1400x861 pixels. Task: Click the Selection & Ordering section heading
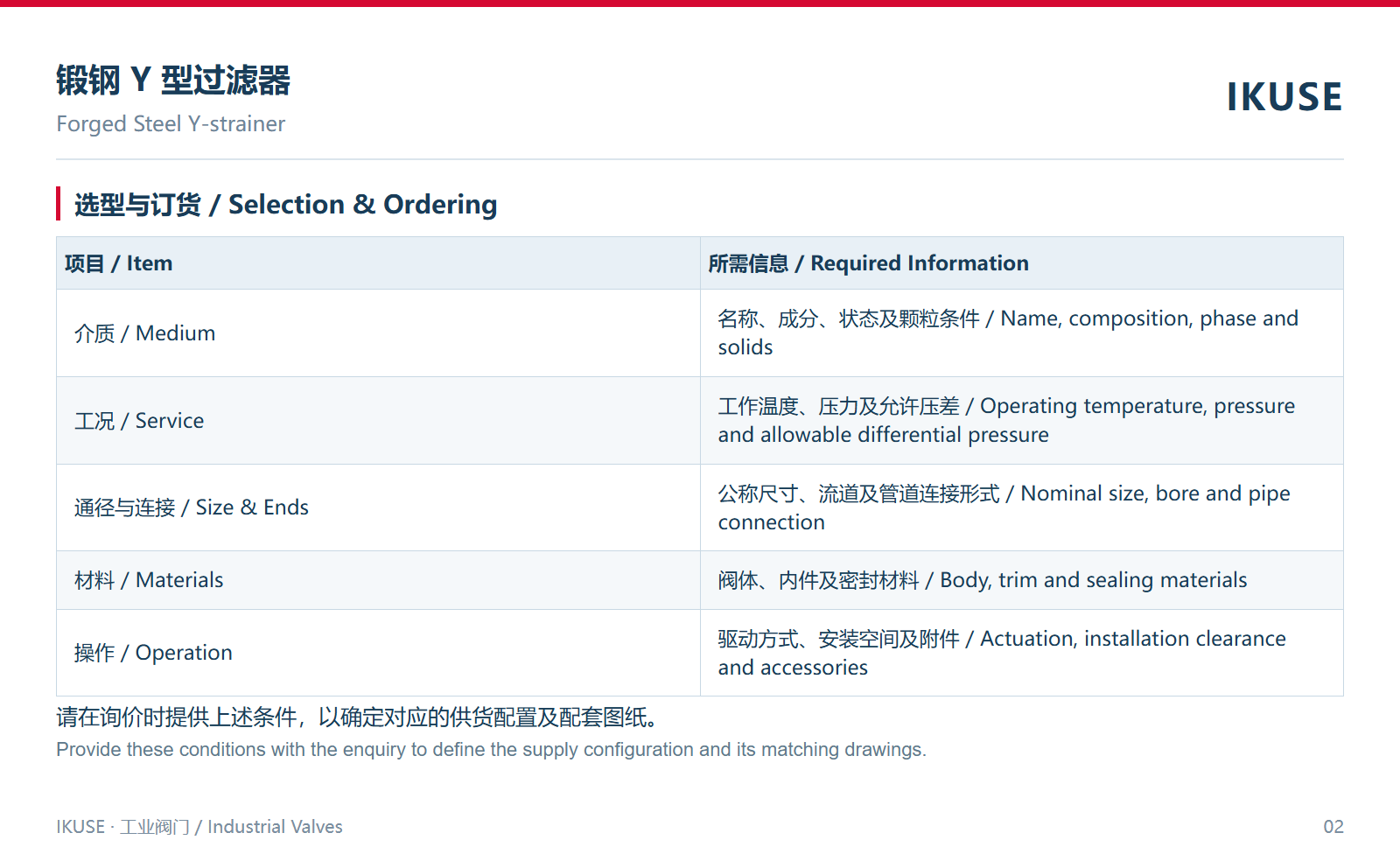(285, 205)
